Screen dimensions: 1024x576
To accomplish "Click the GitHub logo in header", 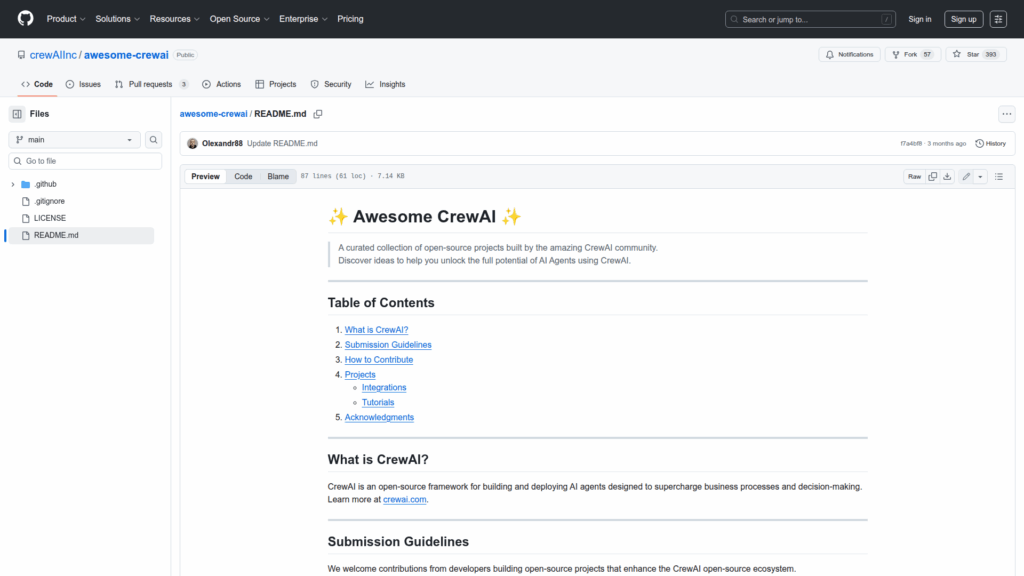I will click(25, 19).
